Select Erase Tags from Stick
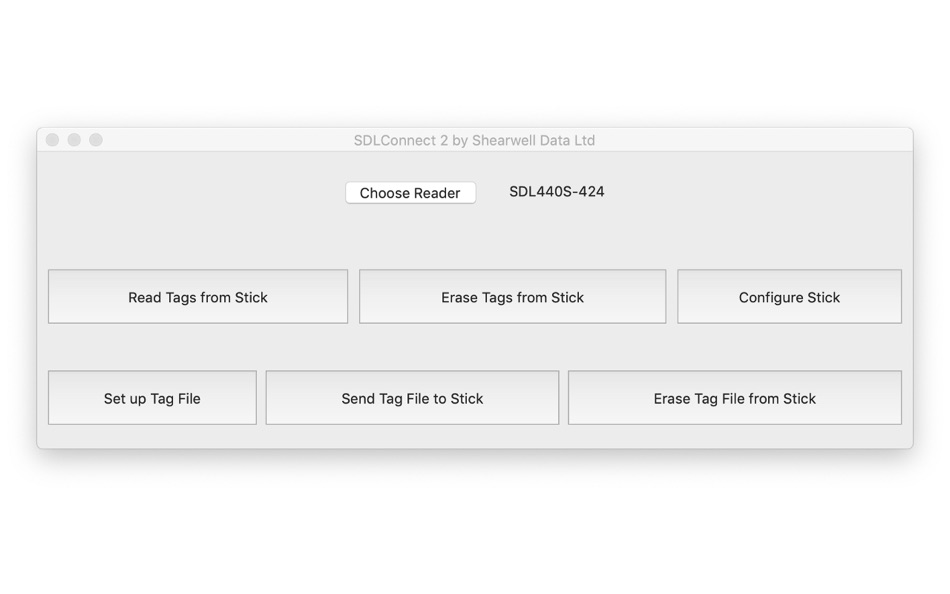 click(x=513, y=296)
